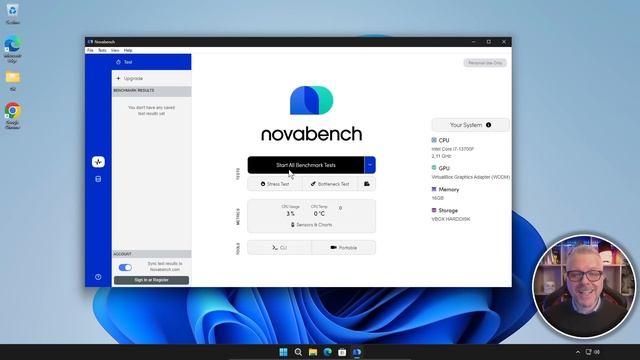The image size is (640, 360).
Task: Open the File menu
Action: point(90,50)
